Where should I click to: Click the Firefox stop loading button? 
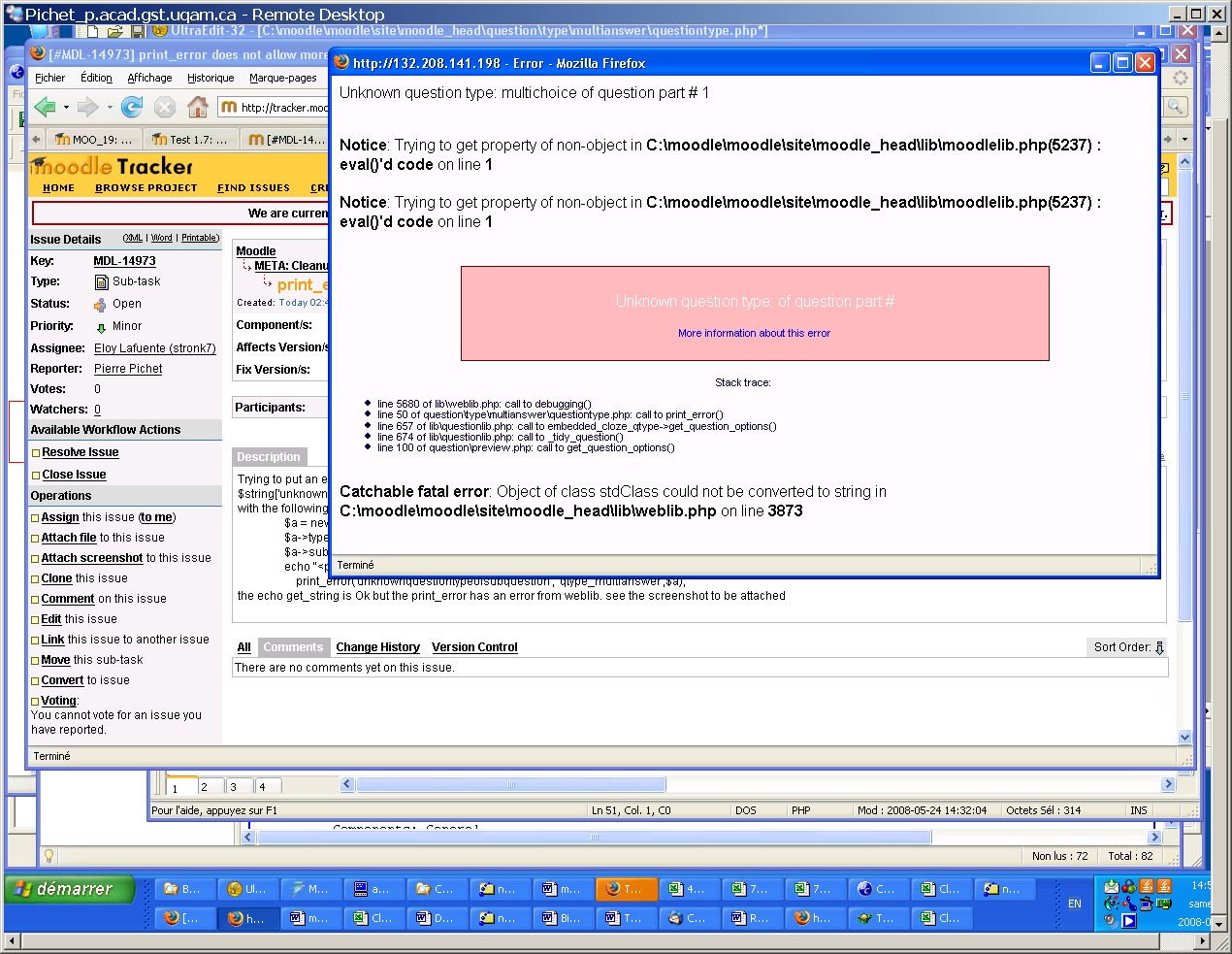(165, 107)
